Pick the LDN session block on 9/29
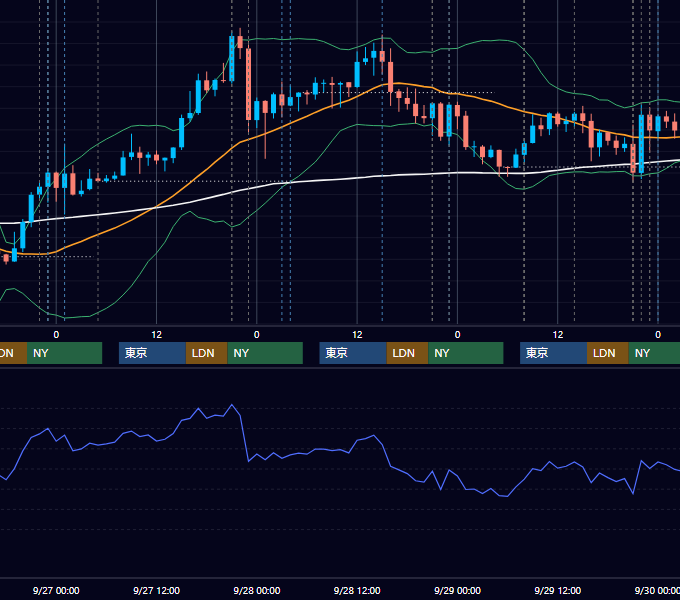 [608, 353]
